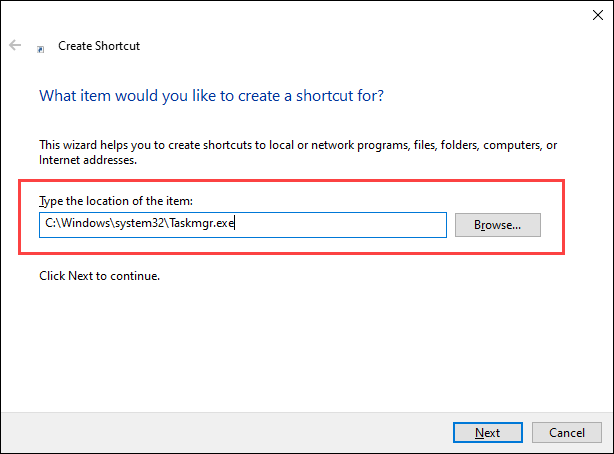The image size is (614, 454).
Task: Cancel the shortcut wizard
Action: click(x=566, y=432)
